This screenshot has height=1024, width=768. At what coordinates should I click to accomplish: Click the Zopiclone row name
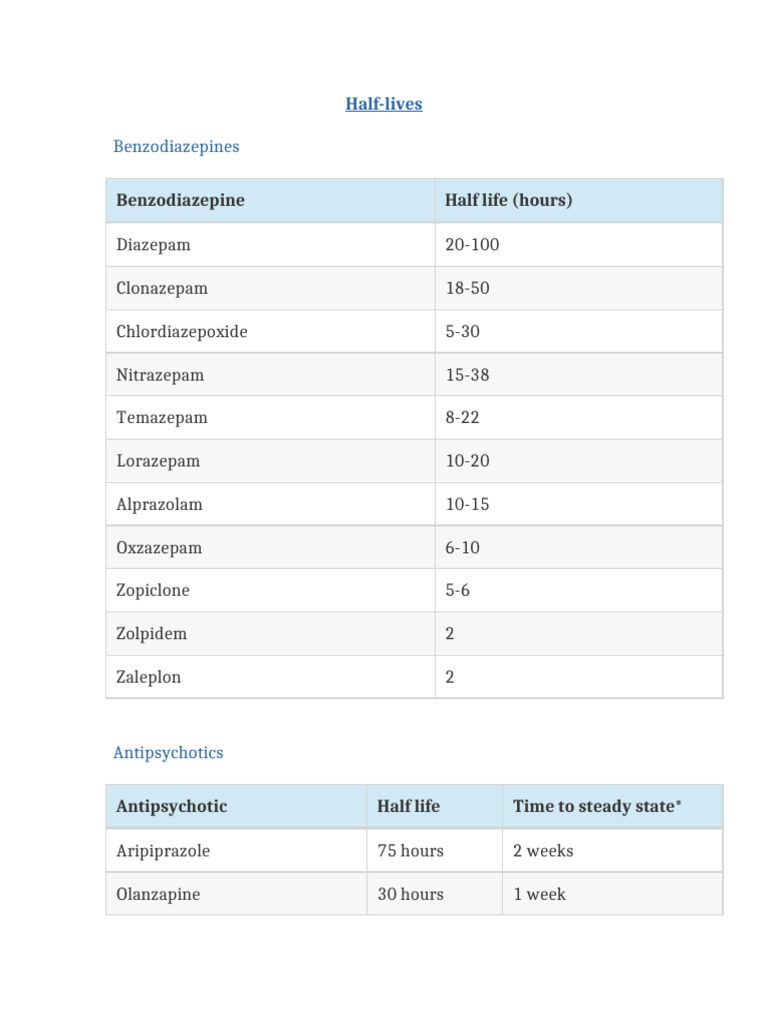click(x=153, y=590)
